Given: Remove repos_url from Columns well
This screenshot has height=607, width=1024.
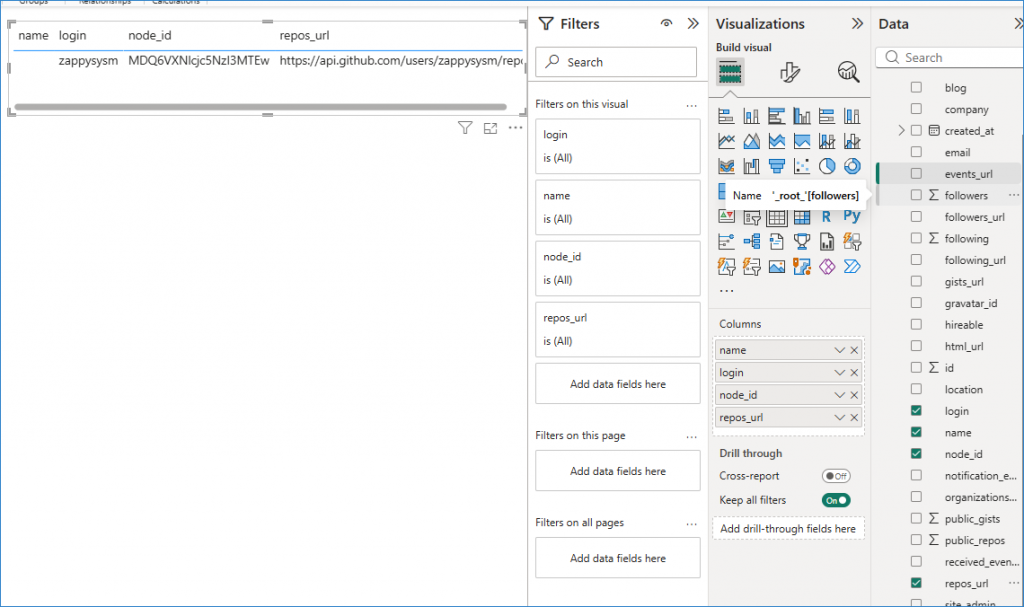Looking at the screenshot, I should pos(854,418).
